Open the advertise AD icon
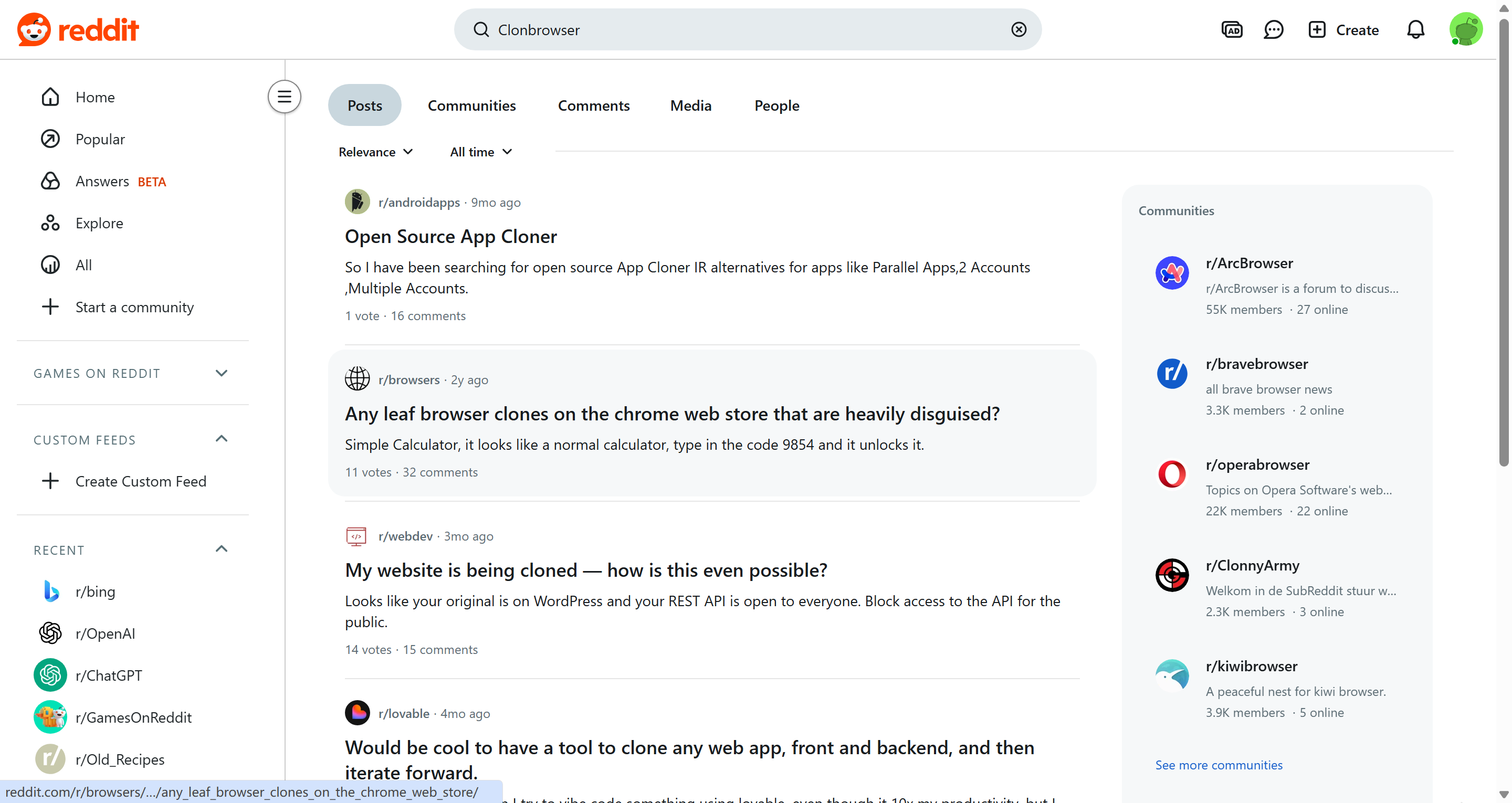 1232,29
